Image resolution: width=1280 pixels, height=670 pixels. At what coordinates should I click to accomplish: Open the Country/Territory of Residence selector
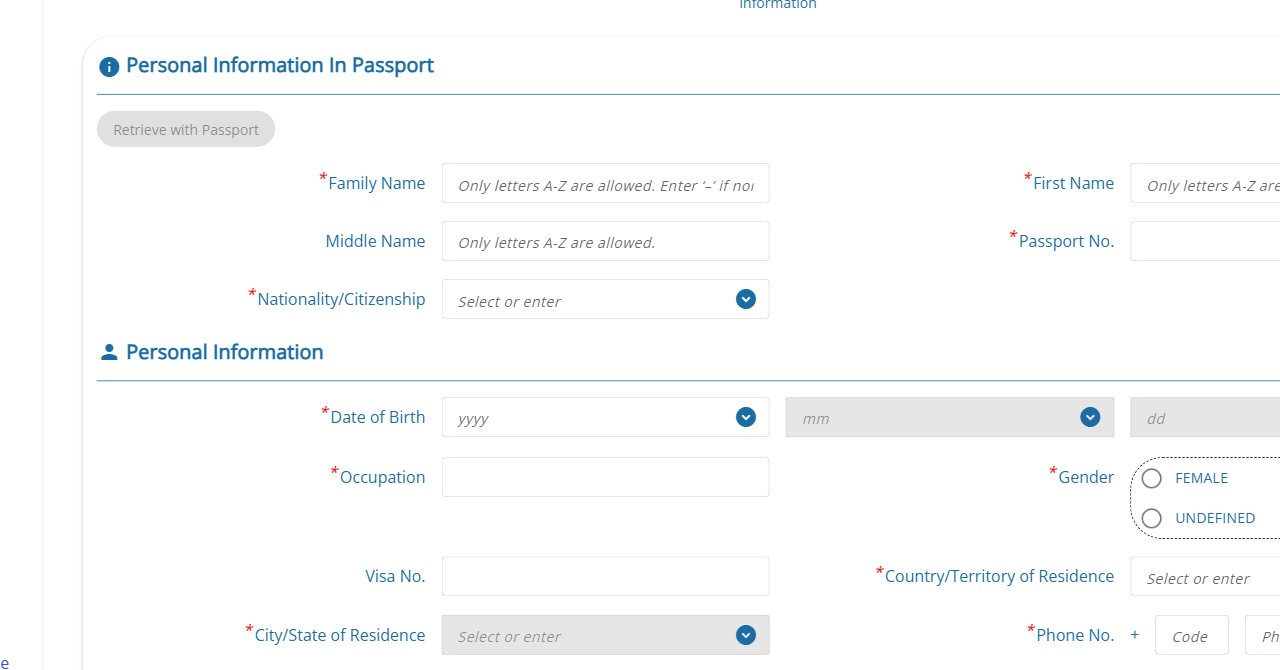pos(1200,578)
